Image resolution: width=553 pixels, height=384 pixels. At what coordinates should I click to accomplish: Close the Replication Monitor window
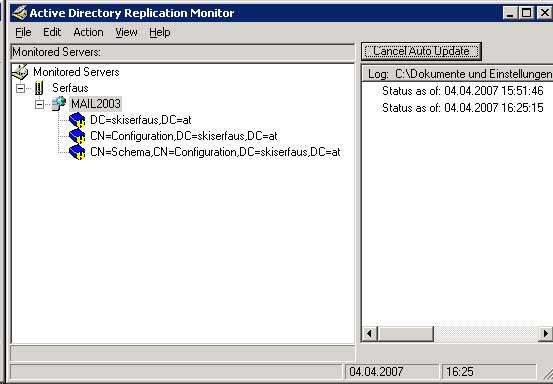coord(544,13)
